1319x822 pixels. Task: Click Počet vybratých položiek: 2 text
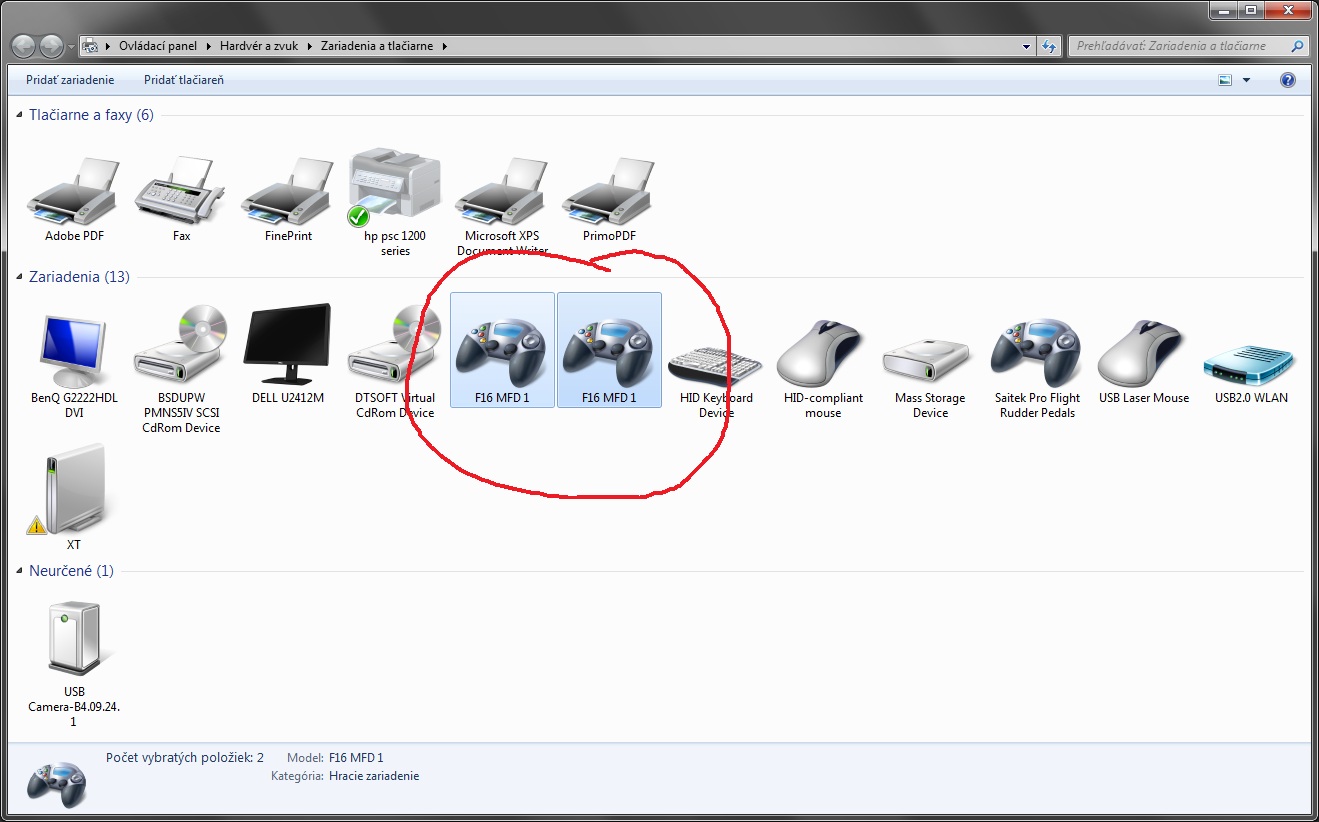pyautogui.click(x=185, y=758)
